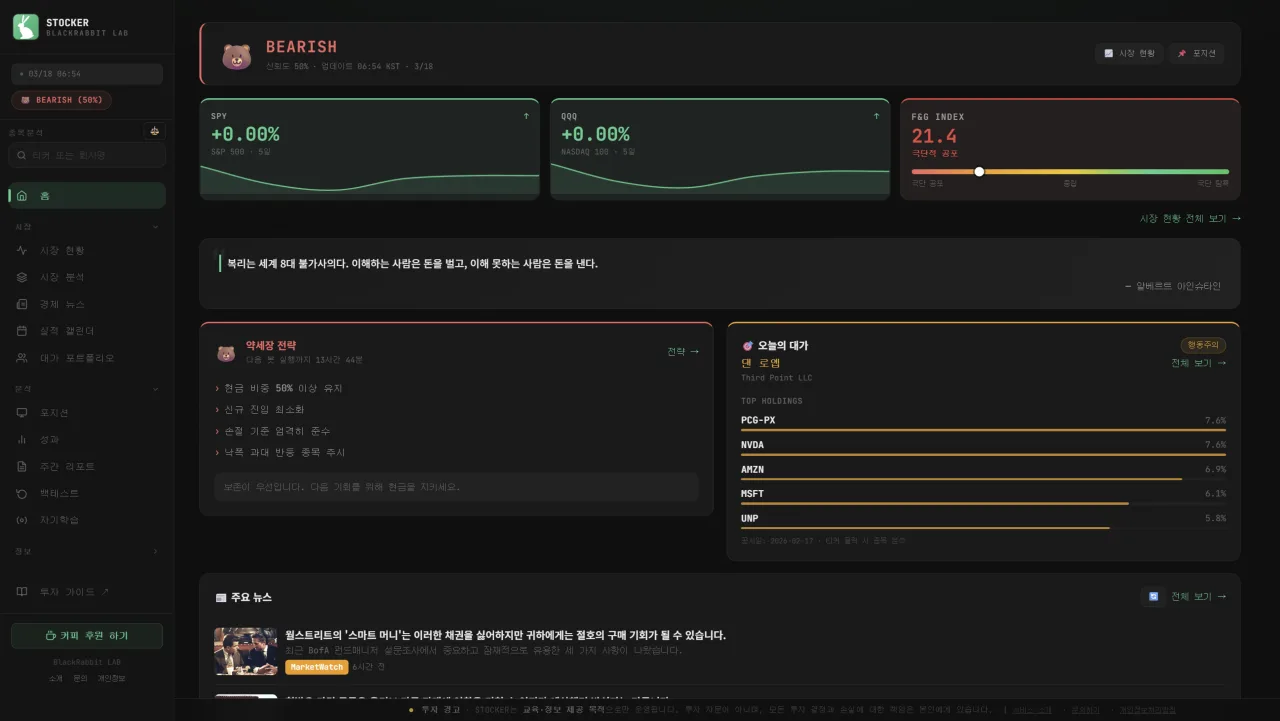The image size is (1280, 721).
Task: Open the 투자 가이드 menu entry
Action: 60,591
